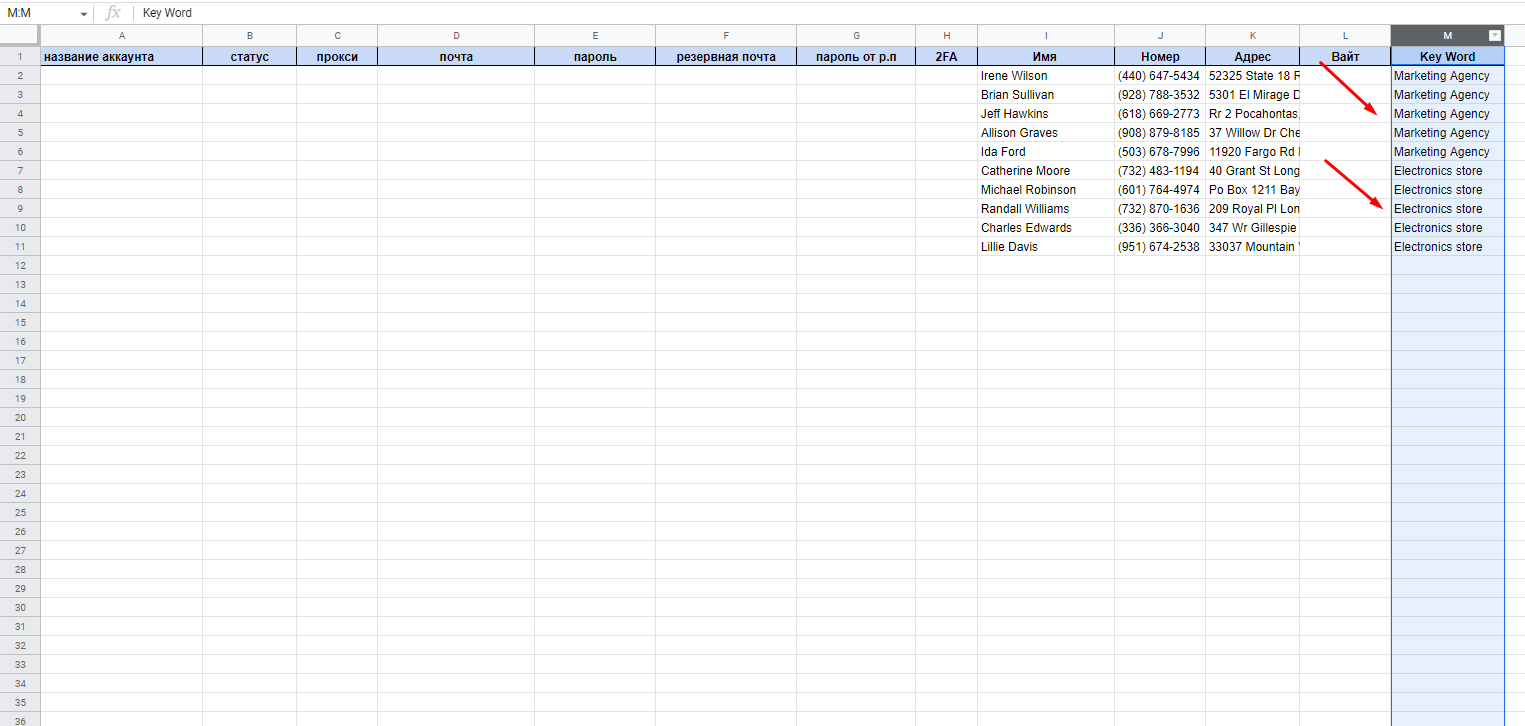Screen dimensions: 1525x726
Task: Click the 'прокси' header cell
Action: (x=337, y=57)
